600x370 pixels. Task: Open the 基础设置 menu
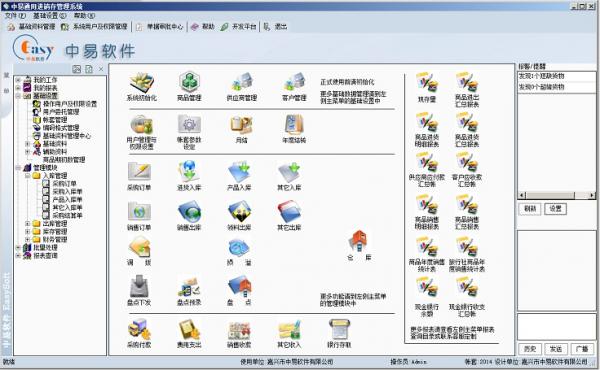49,16
